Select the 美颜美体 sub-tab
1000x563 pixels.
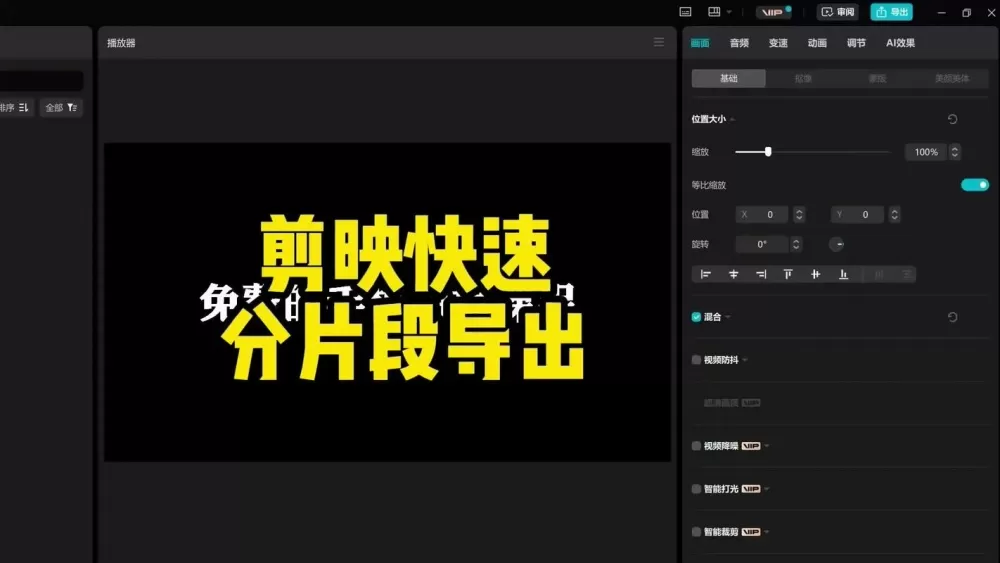tap(952, 78)
